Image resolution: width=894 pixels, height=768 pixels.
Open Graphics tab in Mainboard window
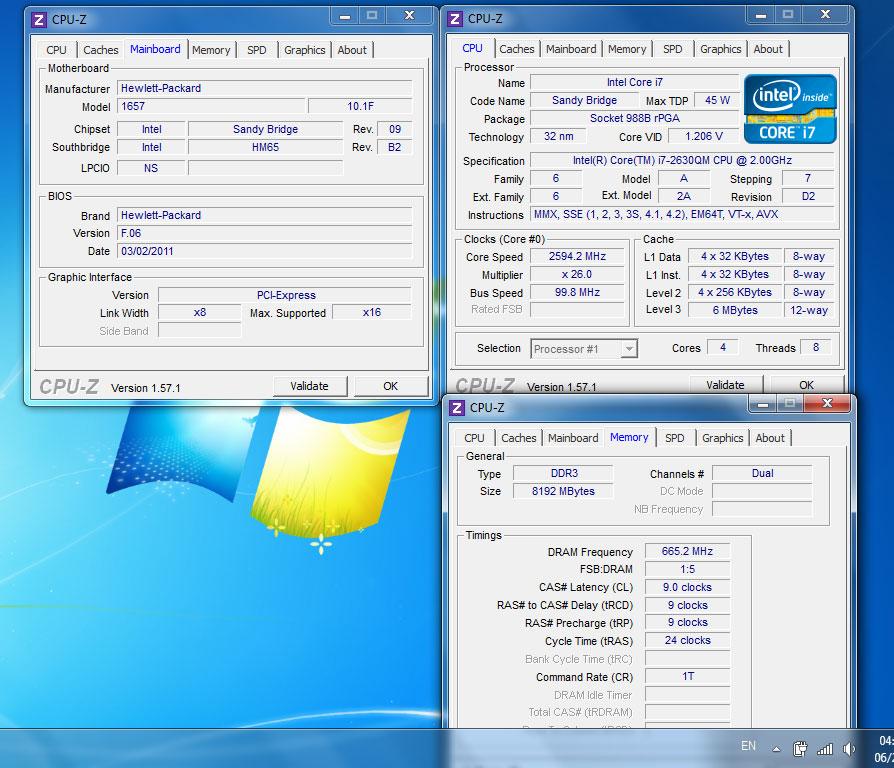tap(304, 50)
